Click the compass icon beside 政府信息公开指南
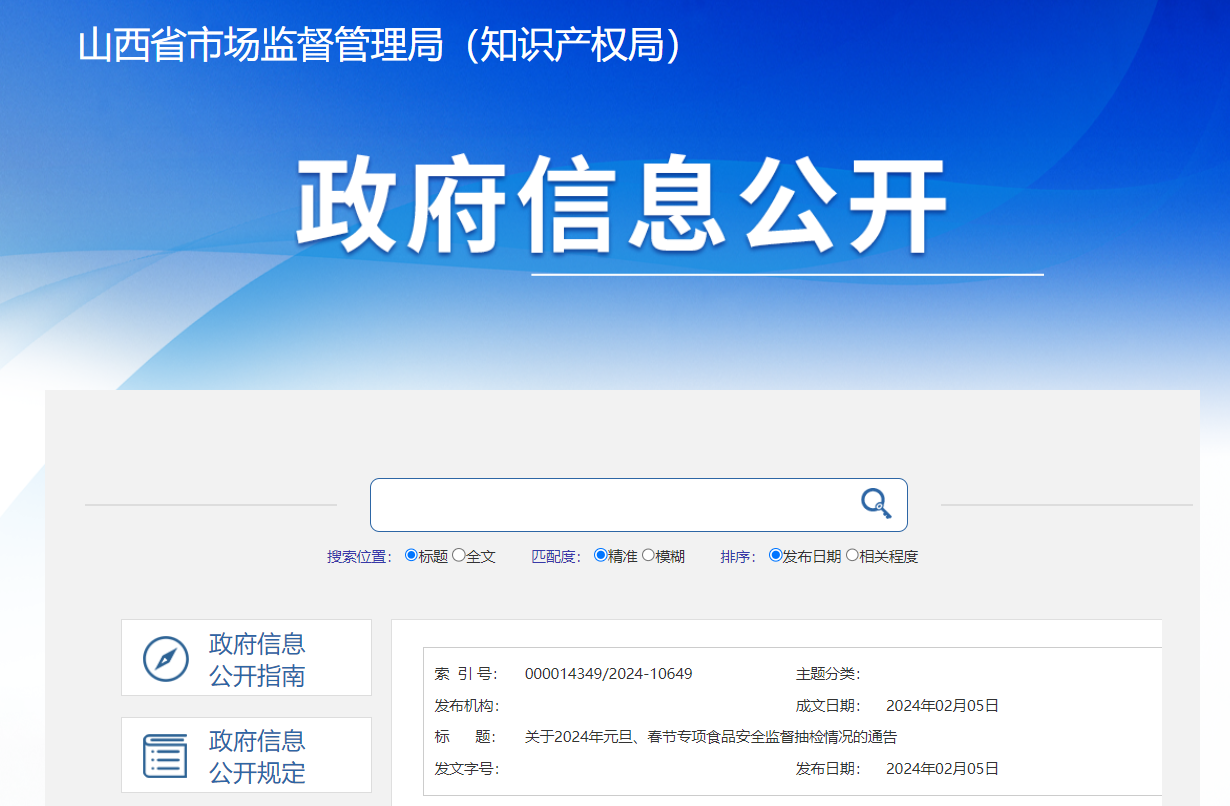 pyautogui.click(x=166, y=658)
